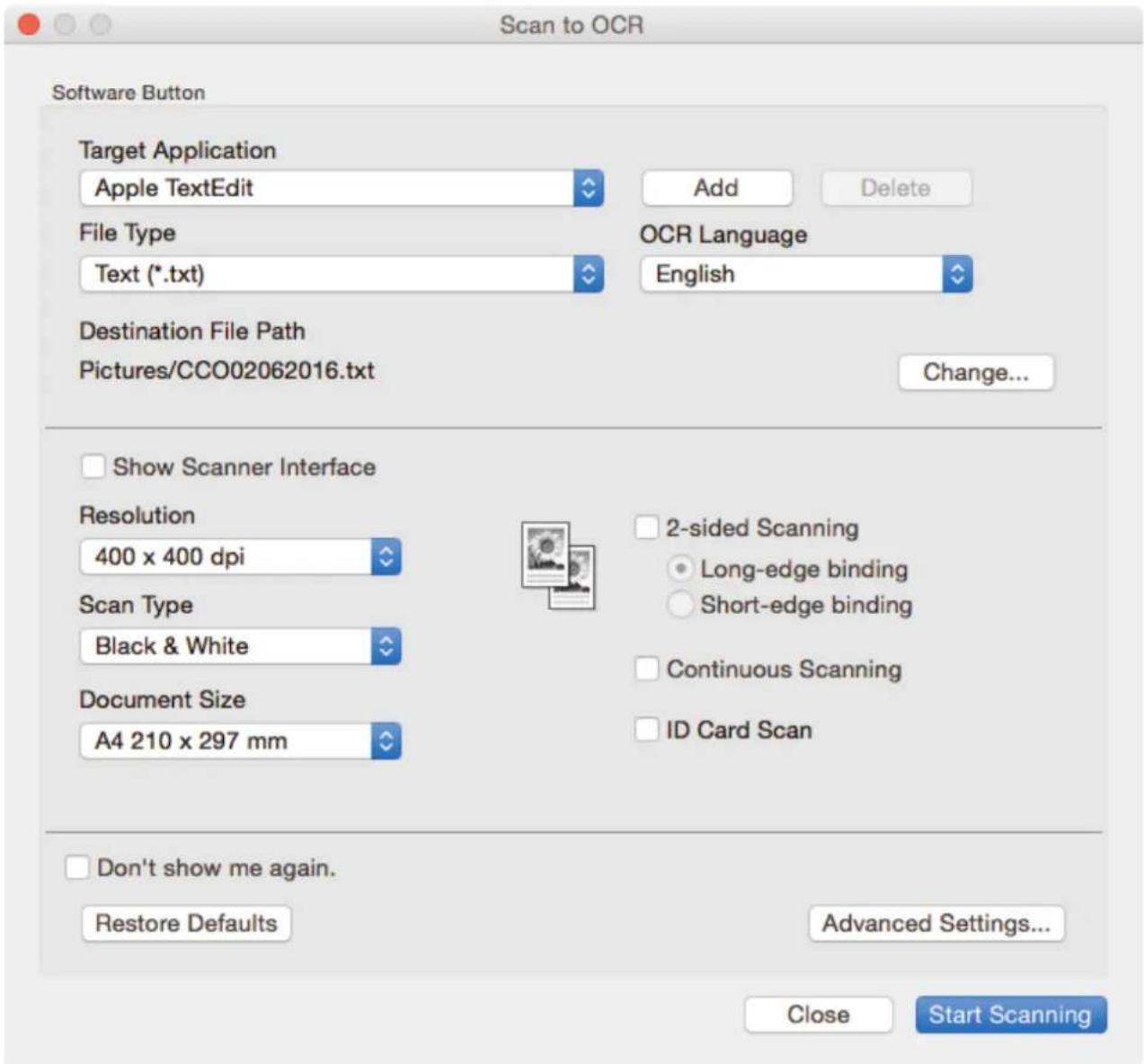Click Restore Defaults
The height and width of the screenshot is (1064, 1144).
186,923
